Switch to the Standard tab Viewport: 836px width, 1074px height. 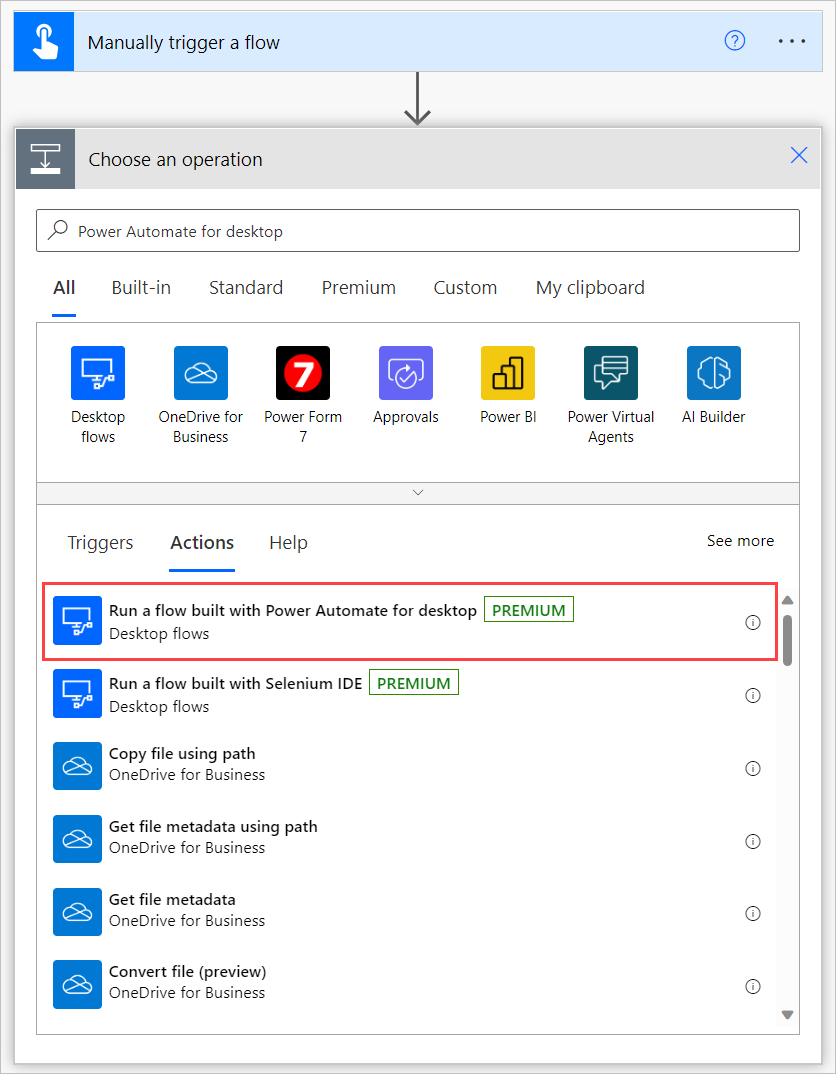coord(246,288)
